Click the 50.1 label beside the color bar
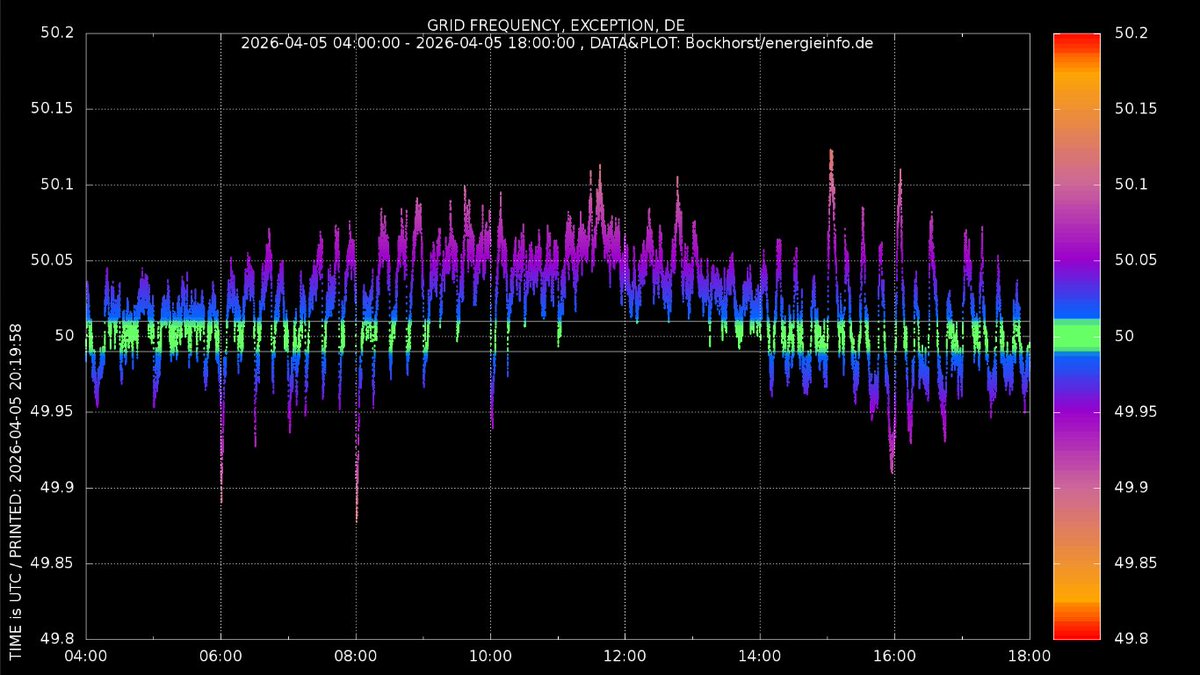Screen dimensions: 1200x675 coord(1132,185)
